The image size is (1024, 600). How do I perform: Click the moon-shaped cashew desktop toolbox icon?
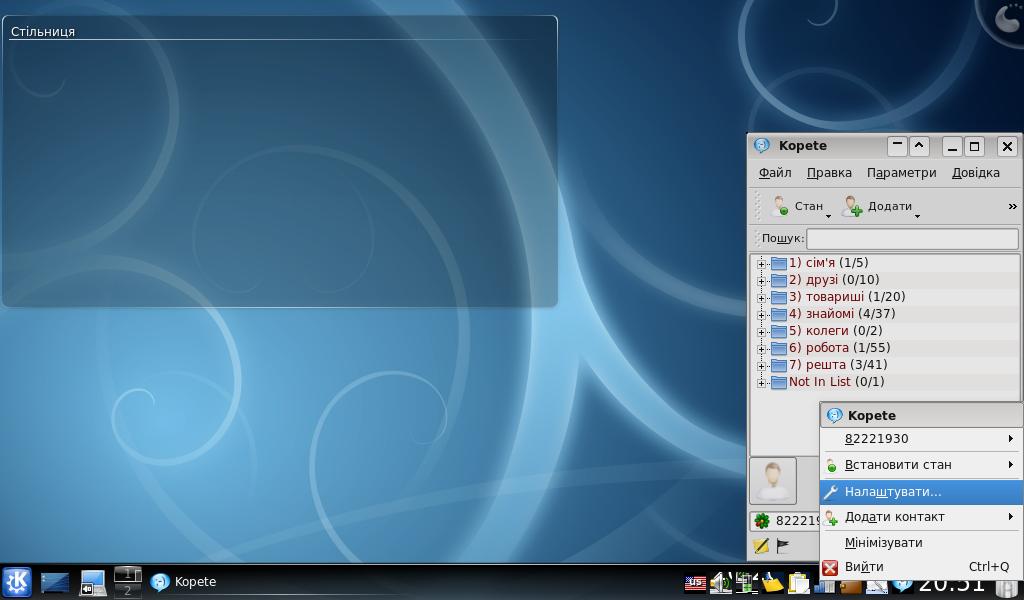pyautogui.click(x=1007, y=18)
